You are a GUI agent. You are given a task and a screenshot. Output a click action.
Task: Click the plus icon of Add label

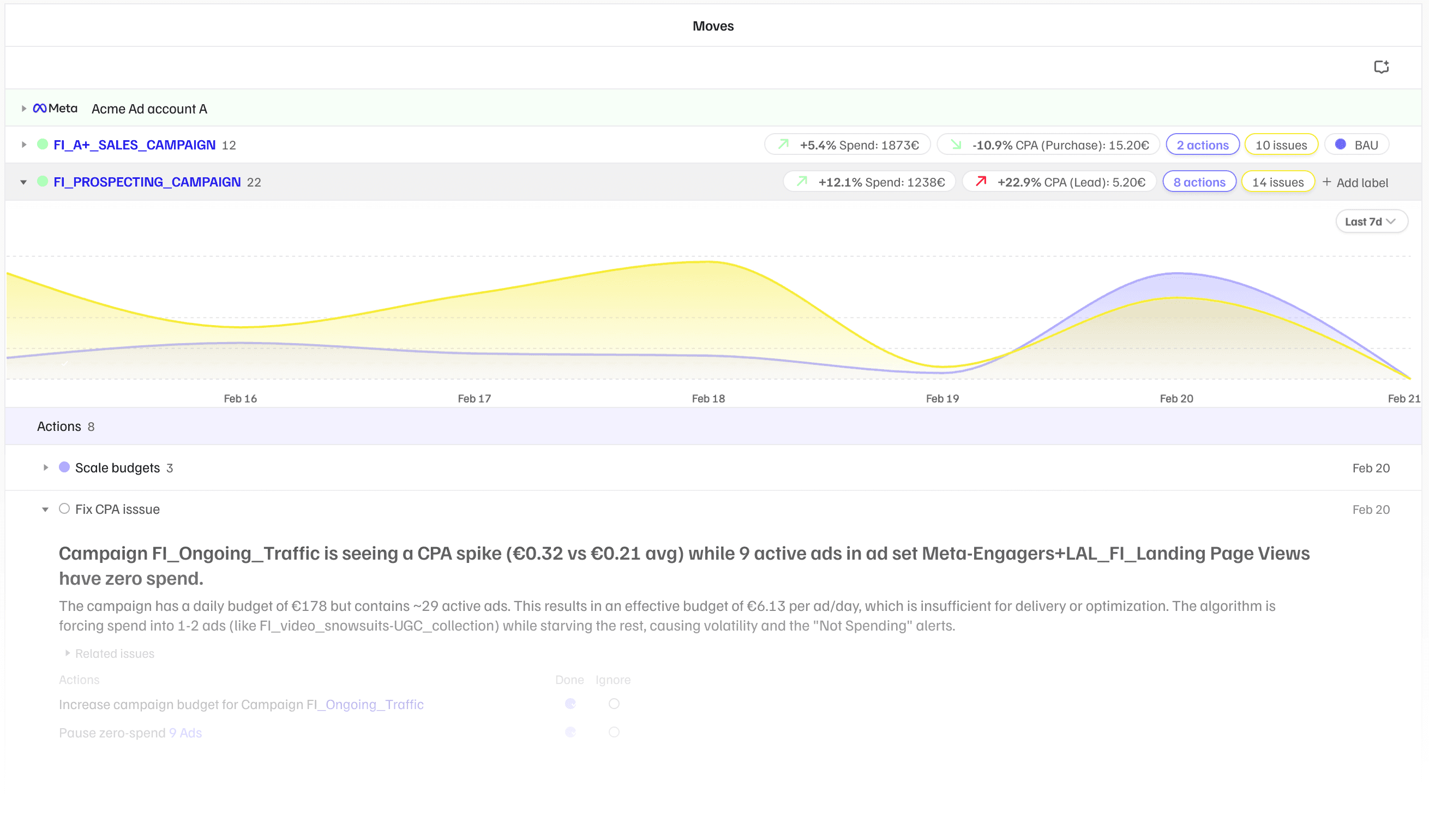pyautogui.click(x=1326, y=182)
